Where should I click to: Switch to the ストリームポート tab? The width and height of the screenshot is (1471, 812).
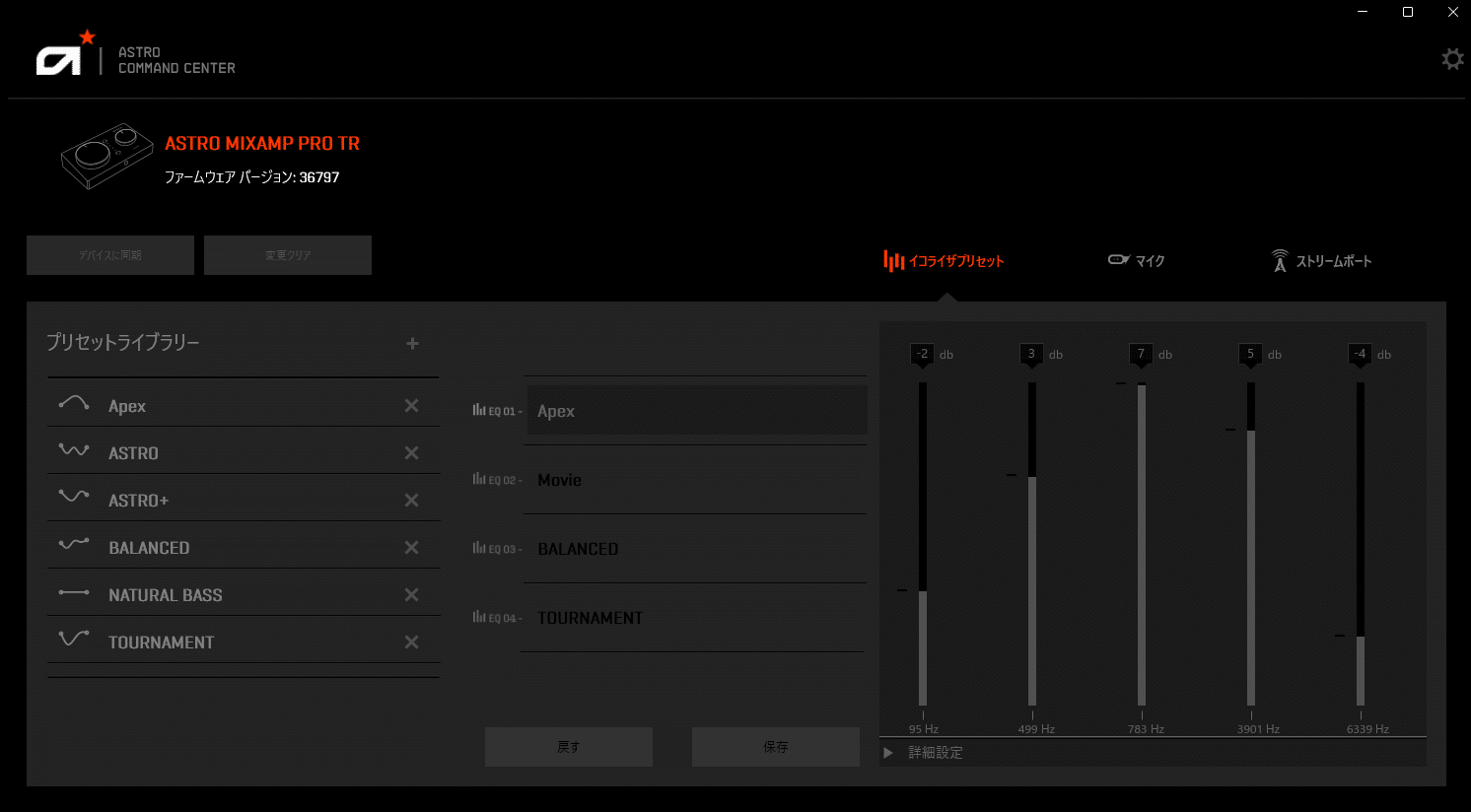click(x=1321, y=261)
